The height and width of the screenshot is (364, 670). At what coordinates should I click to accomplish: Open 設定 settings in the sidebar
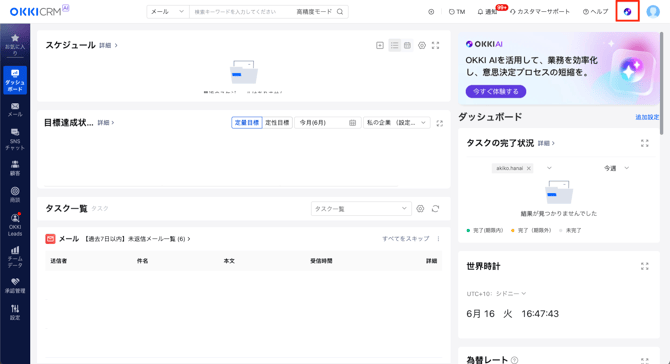click(x=15, y=312)
